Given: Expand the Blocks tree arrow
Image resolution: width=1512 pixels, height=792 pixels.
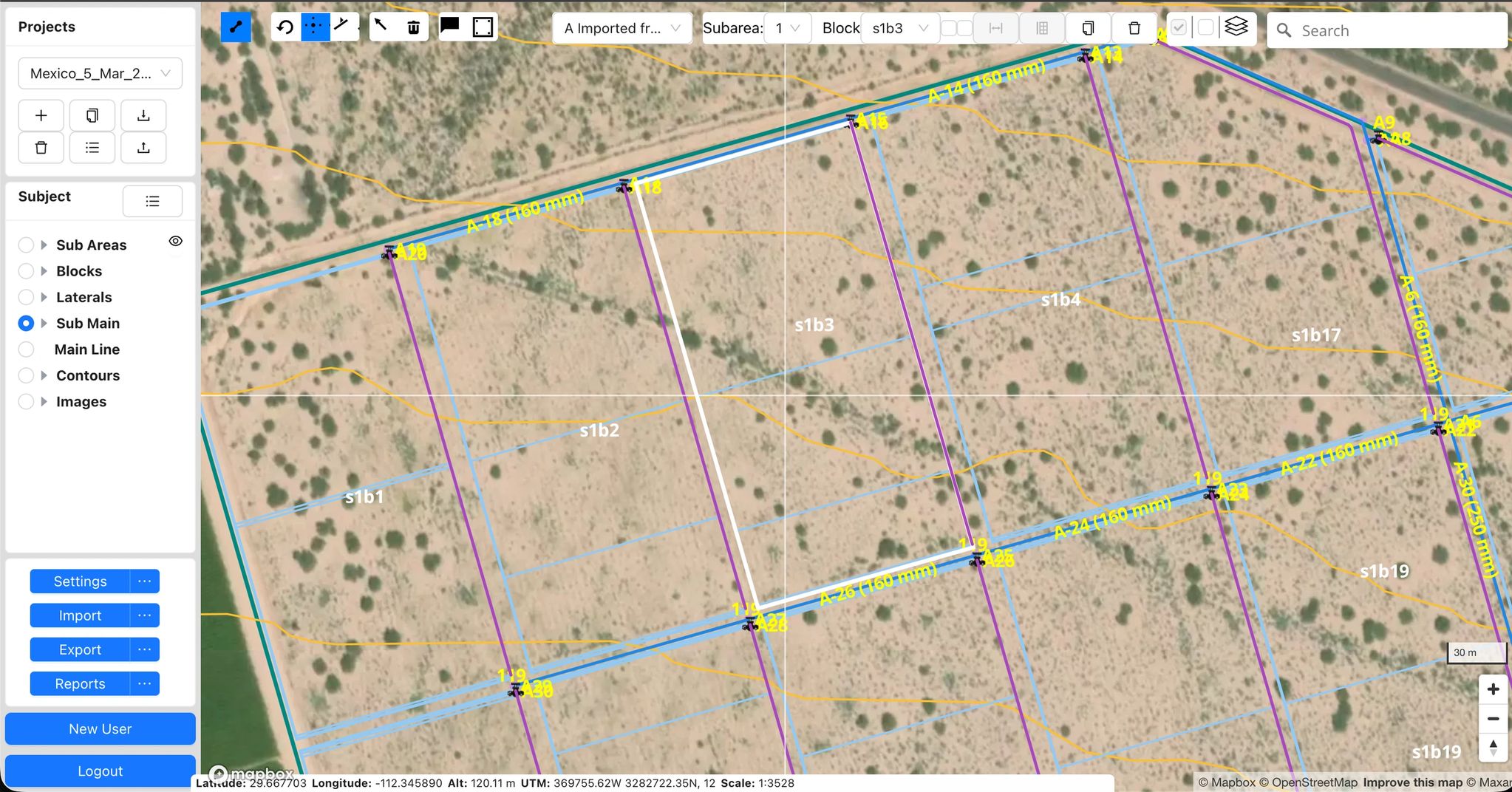Looking at the screenshot, I should pyautogui.click(x=44, y=271).
